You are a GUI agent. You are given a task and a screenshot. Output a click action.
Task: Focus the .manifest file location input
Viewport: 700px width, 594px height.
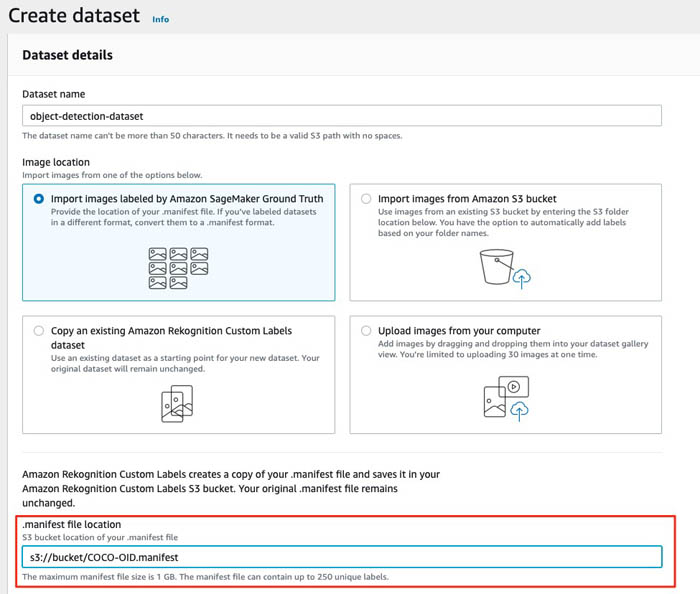pyautogui.click(x=342, y=557)
